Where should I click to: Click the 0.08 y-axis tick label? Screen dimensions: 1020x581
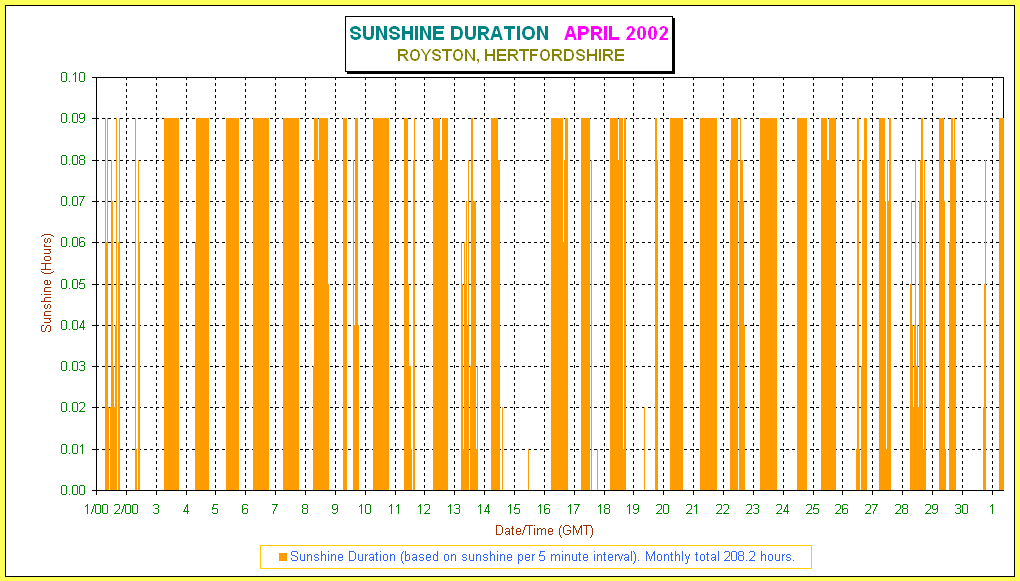[74, 161]
